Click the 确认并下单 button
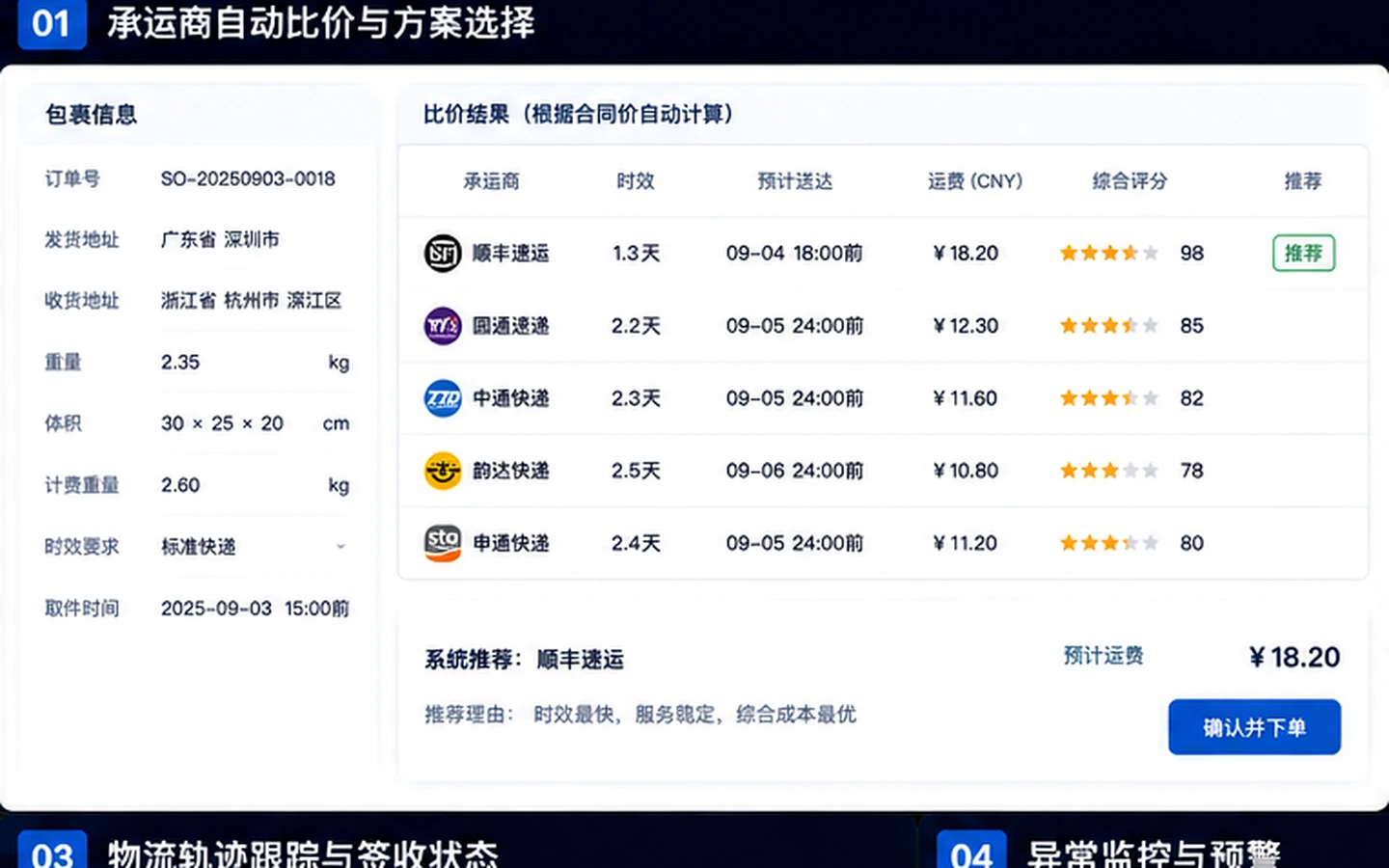 1254,727
